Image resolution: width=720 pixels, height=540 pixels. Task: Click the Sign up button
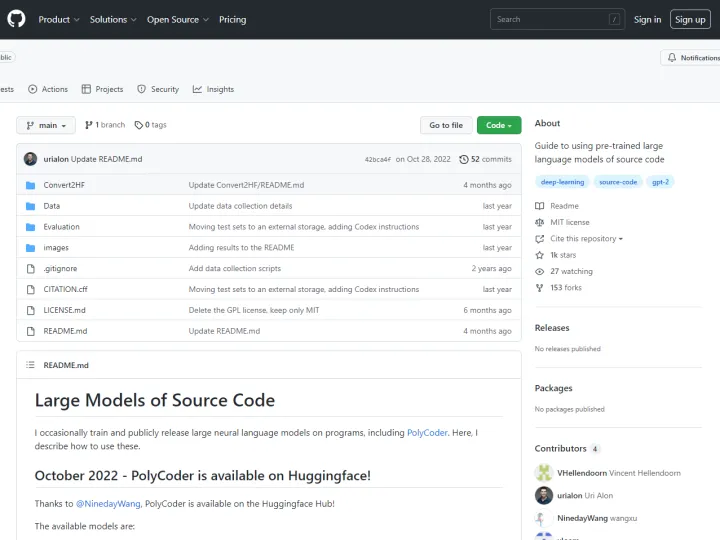coord(690,19)
